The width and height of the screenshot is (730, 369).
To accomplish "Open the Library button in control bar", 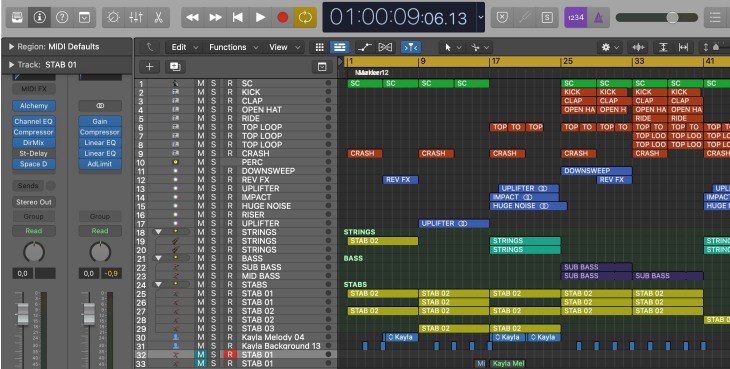I will [x=17, y=18].
